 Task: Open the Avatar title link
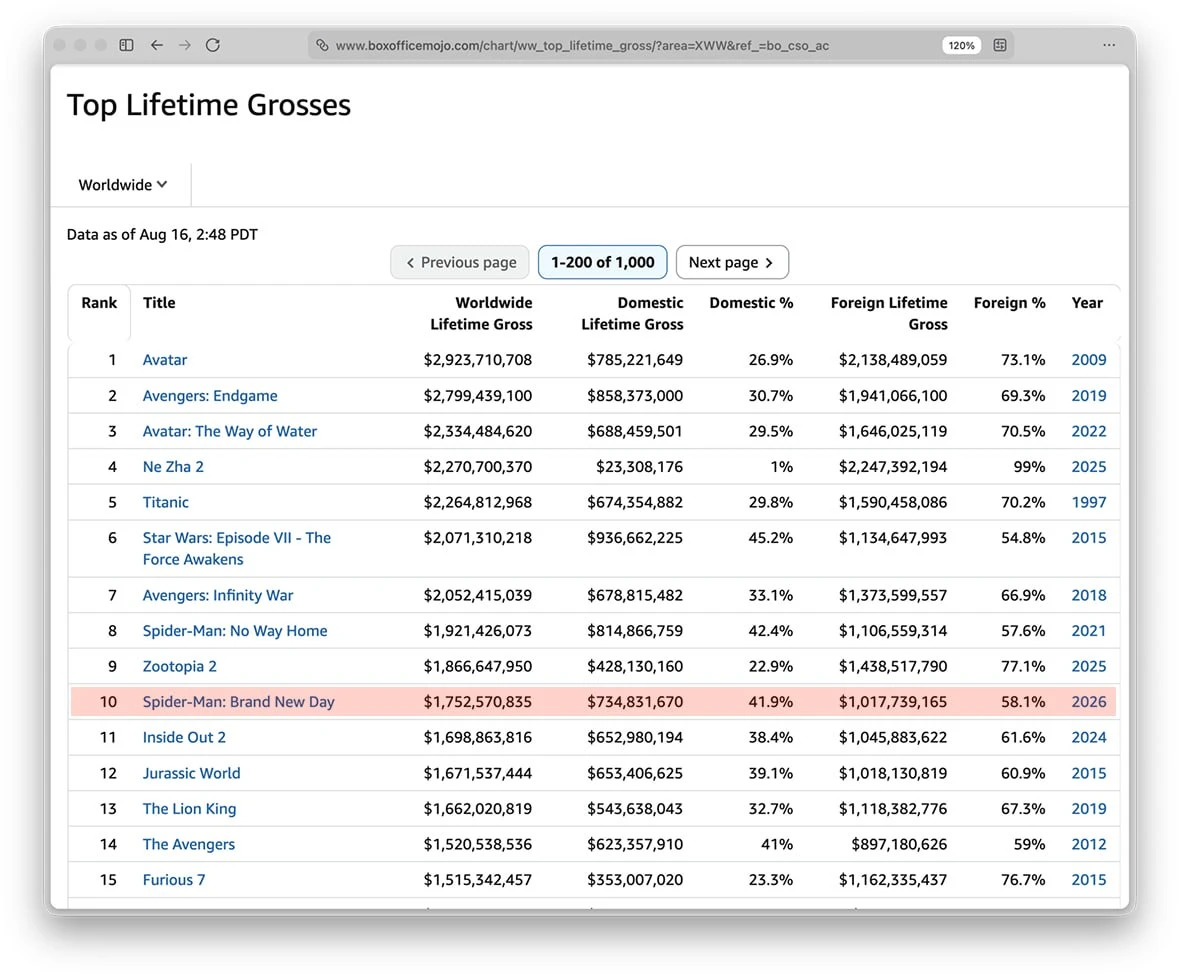pyautogui.click(x=165, y=360)
